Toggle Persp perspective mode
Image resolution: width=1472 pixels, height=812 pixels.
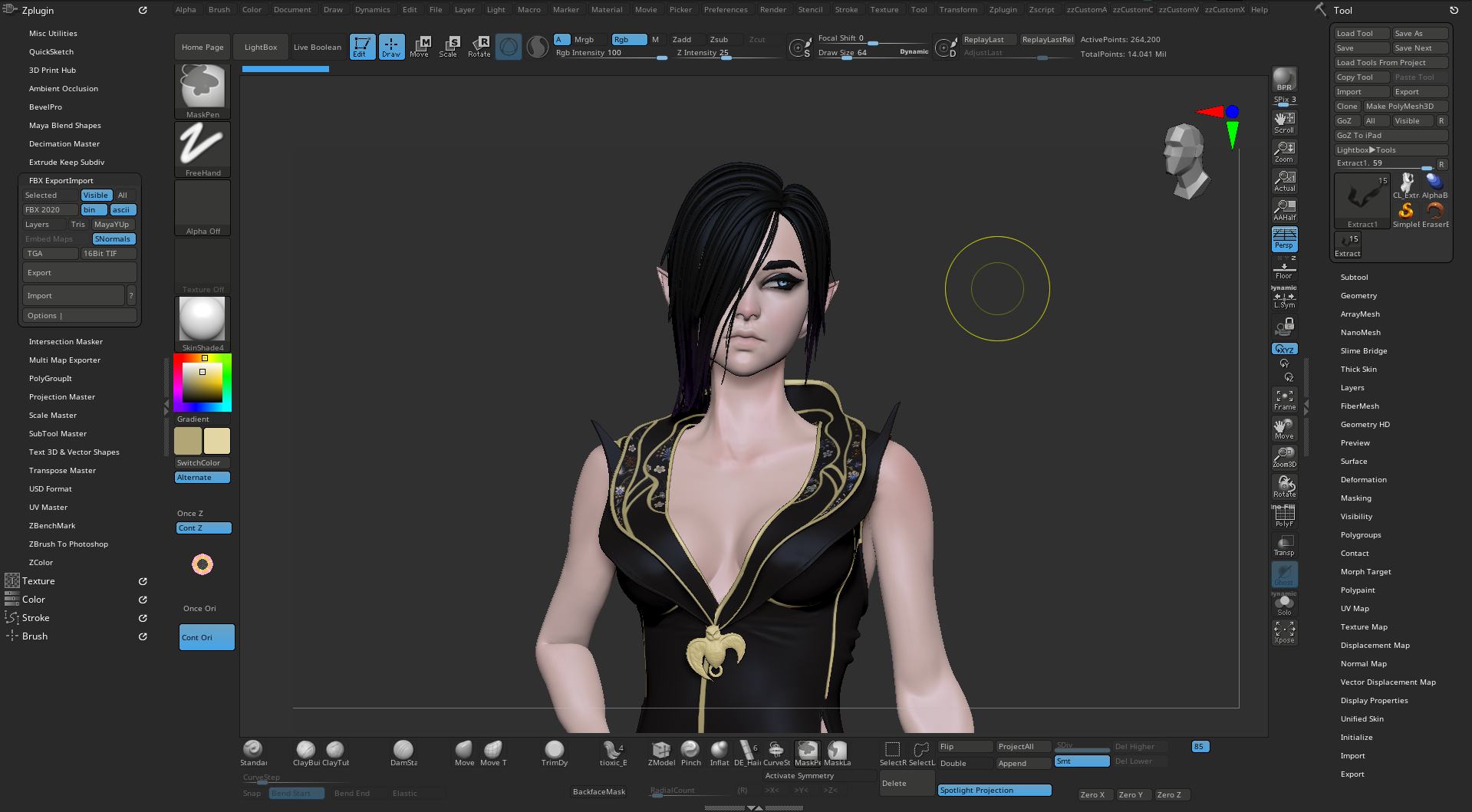click(1284, 239)
